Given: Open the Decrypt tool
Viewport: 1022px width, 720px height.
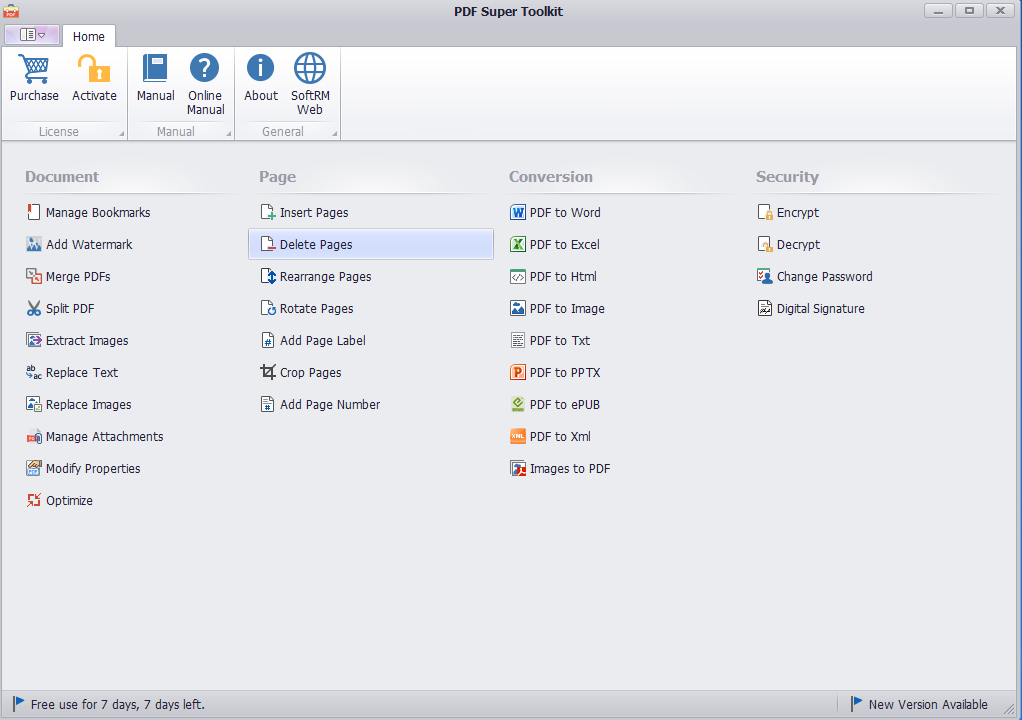Looking at the screenshot, I should tap(789, 244).
